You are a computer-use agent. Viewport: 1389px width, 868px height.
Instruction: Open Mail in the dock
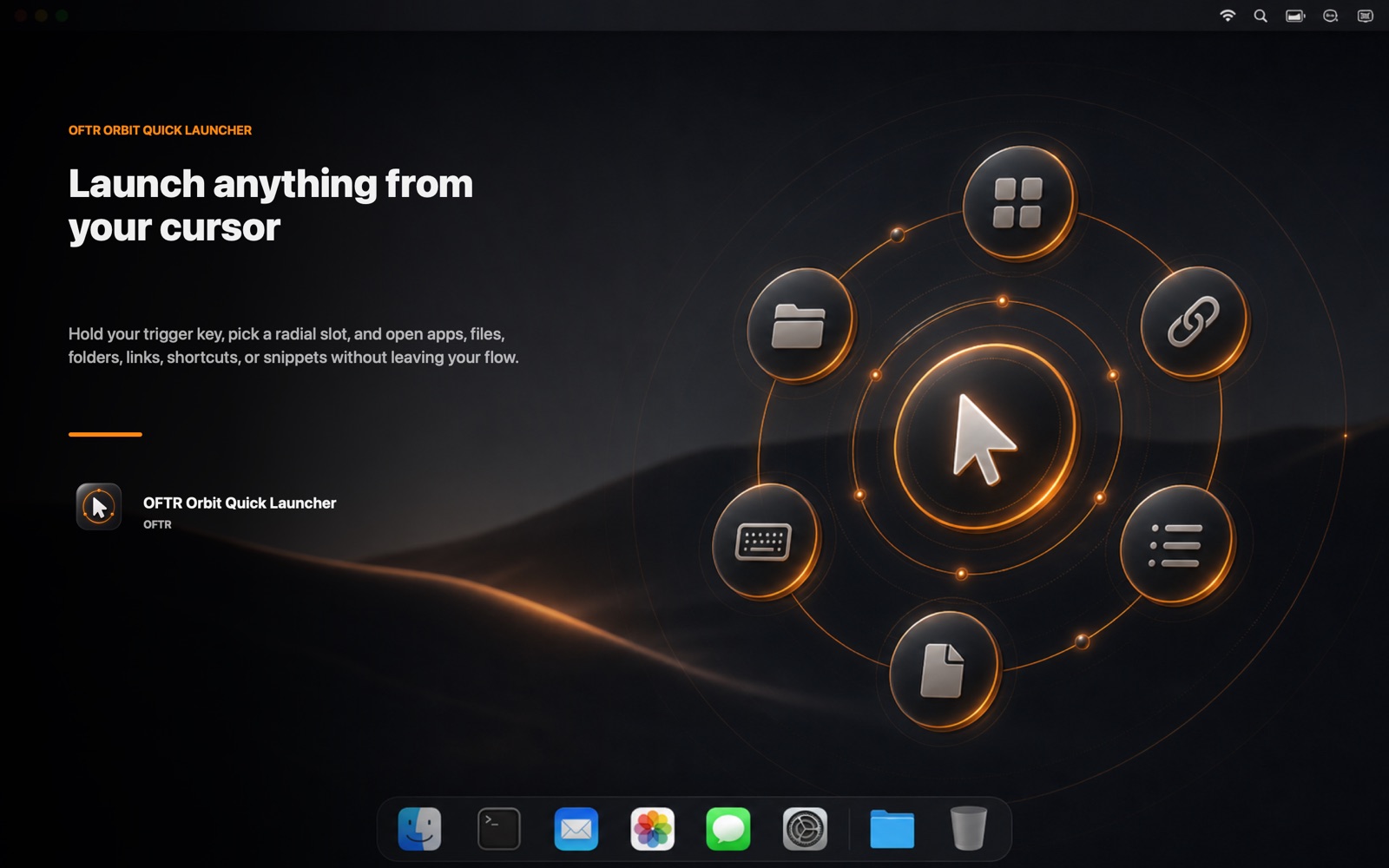[576, 829]
